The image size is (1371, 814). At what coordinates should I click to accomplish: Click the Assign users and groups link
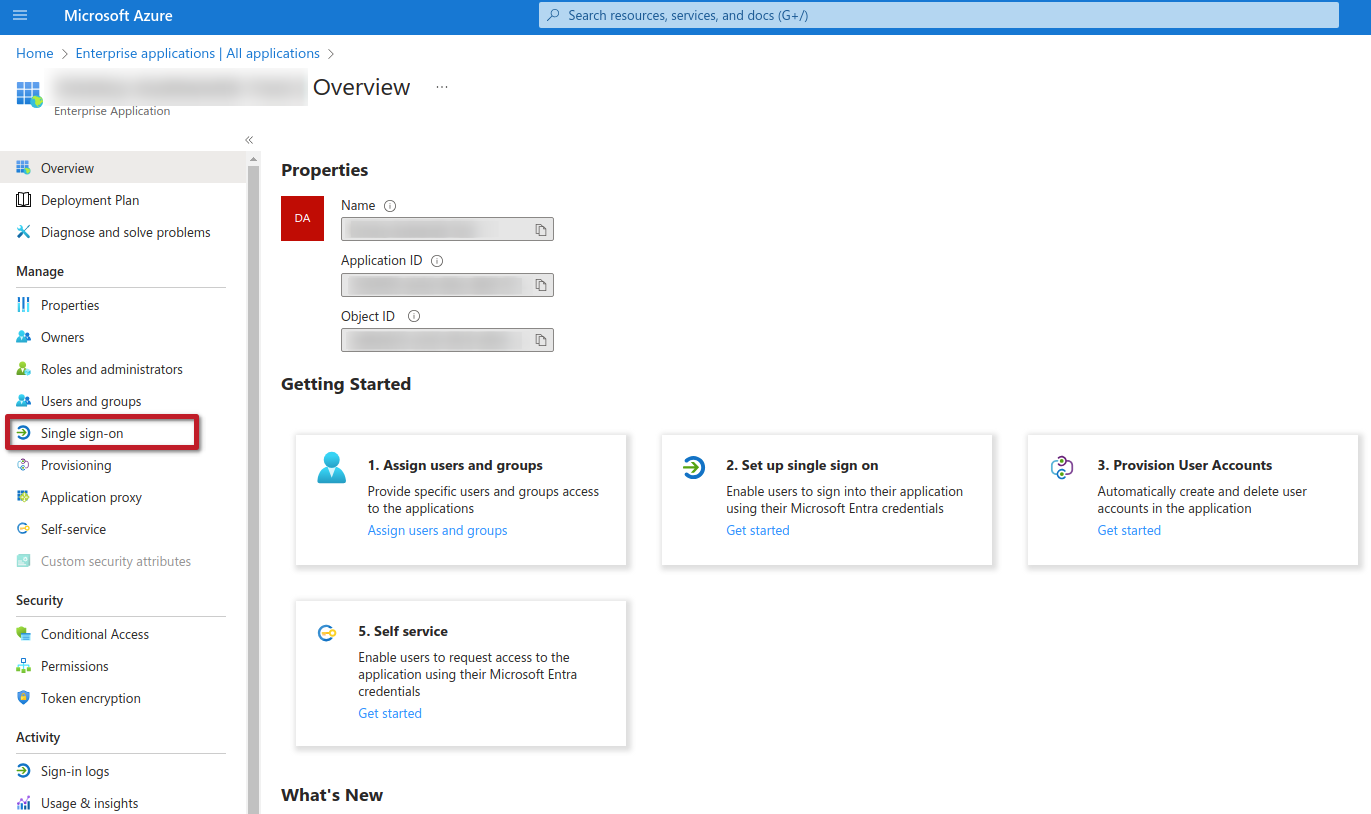click(x=437, y=531)
